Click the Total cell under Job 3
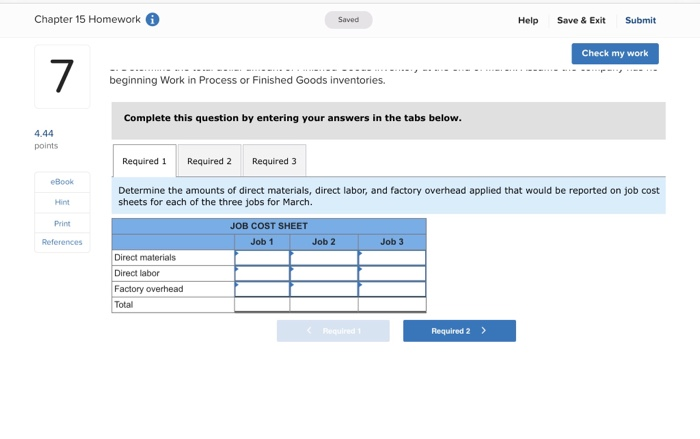 coord(392,305)
